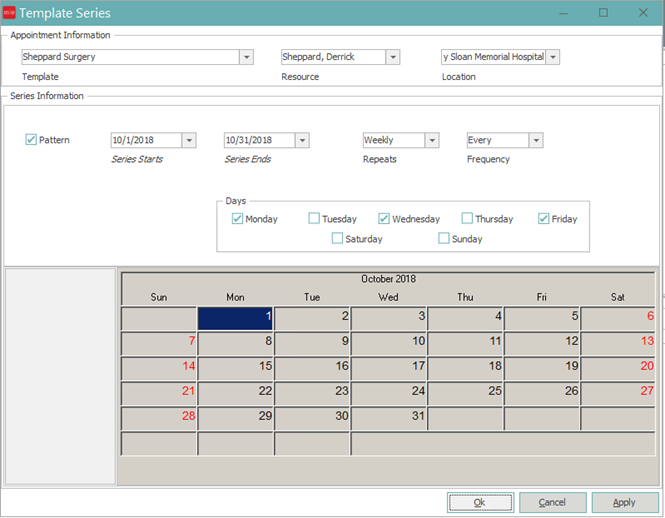This screenshot has height=518, width=665.
Task: Click the Cancel button
Action: click(x=553, y=503)
